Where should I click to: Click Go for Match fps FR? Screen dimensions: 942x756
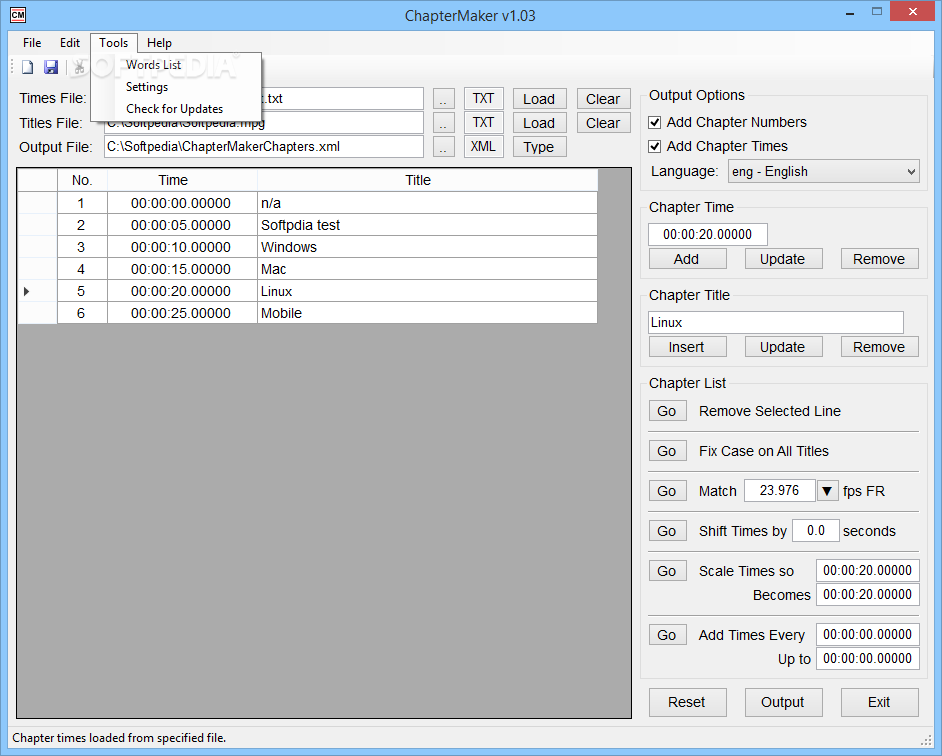[667, 491]
